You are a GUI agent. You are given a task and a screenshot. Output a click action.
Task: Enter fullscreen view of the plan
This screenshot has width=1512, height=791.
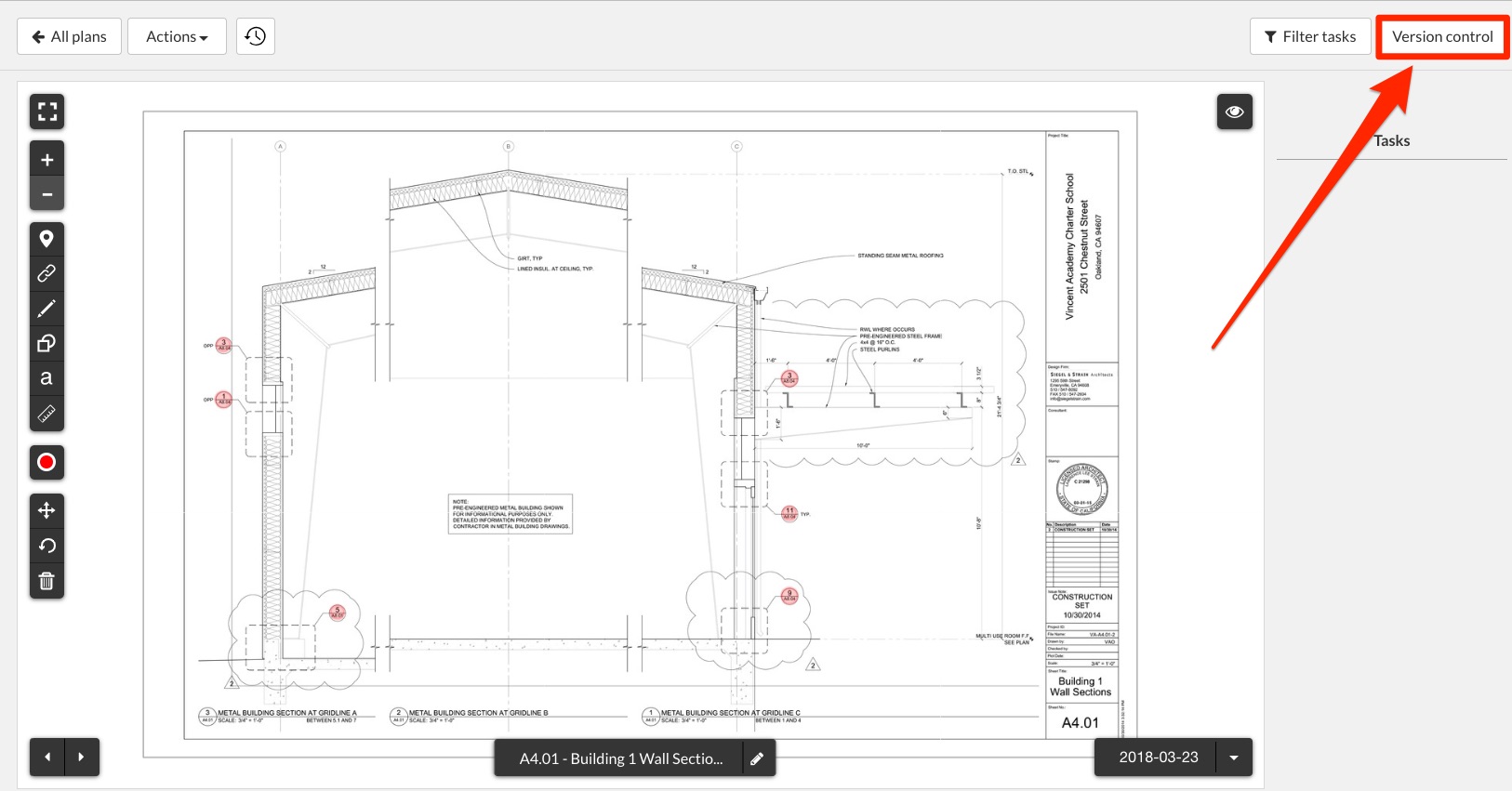[46, 112]
